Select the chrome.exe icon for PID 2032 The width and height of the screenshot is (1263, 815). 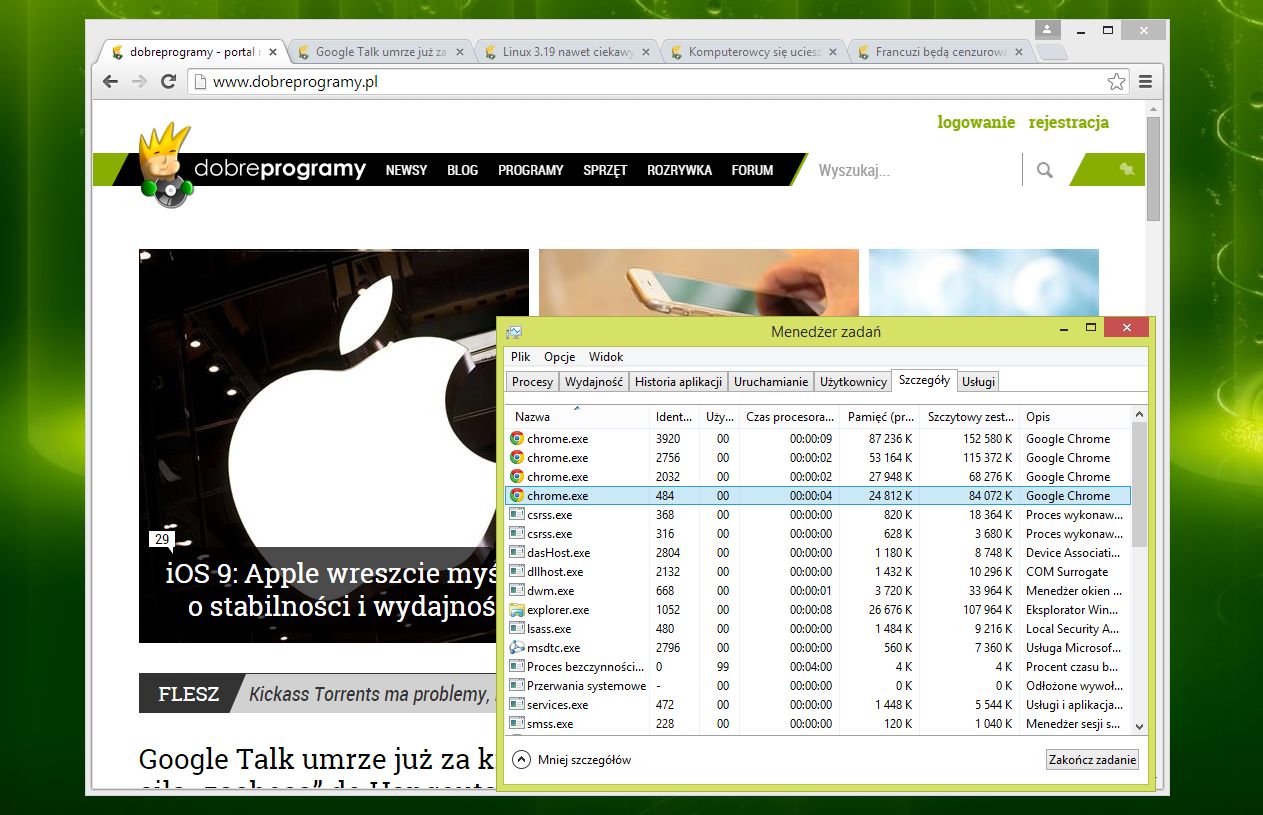(517, 476)
